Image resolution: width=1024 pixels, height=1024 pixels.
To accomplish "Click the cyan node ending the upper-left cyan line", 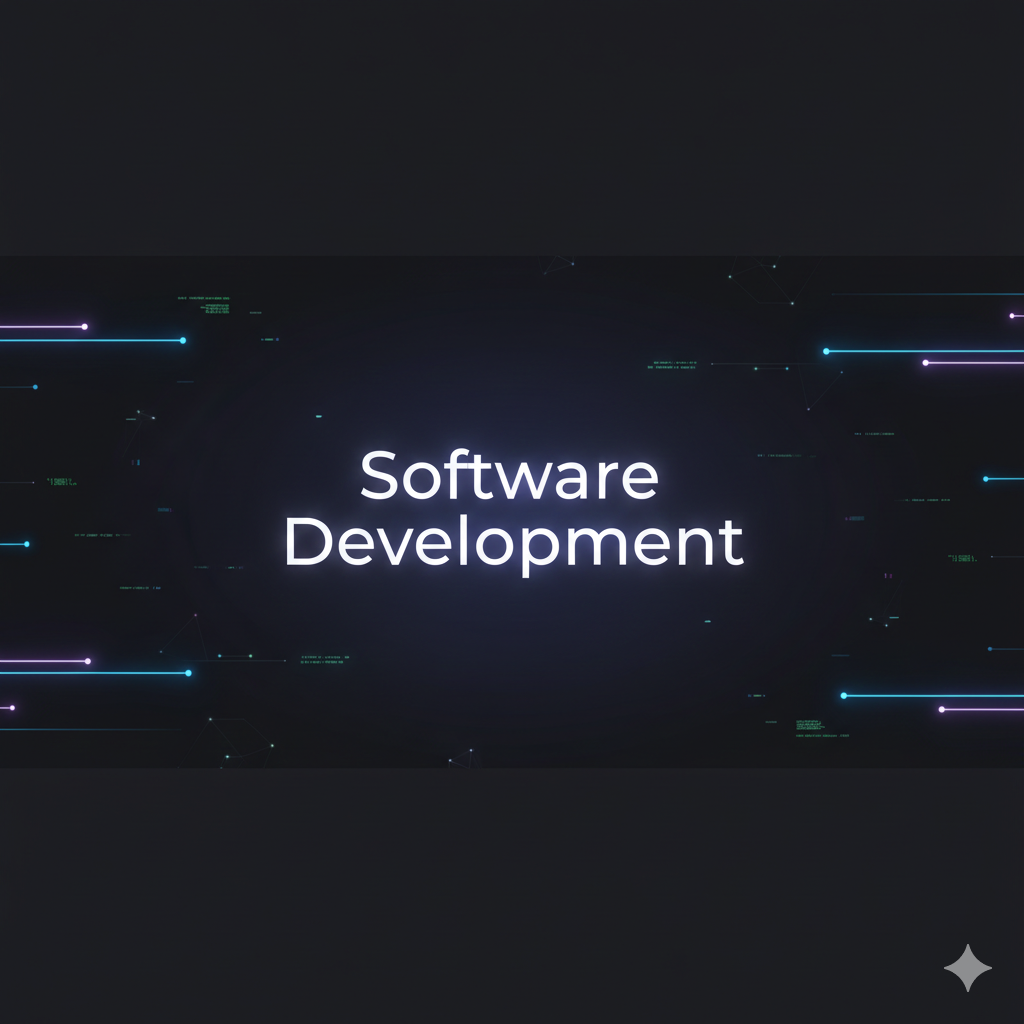I will coord(183,340).
